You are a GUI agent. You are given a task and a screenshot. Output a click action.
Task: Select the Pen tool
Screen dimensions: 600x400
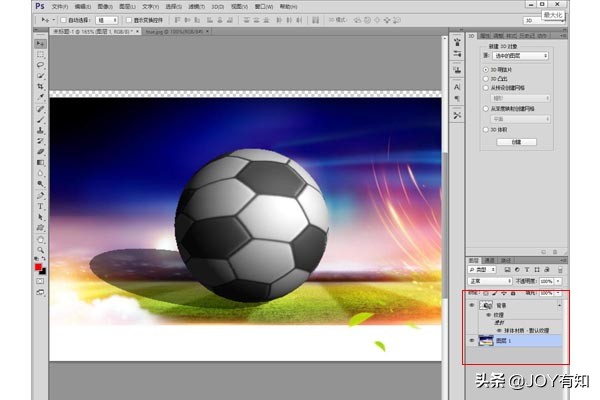[40, 196]
